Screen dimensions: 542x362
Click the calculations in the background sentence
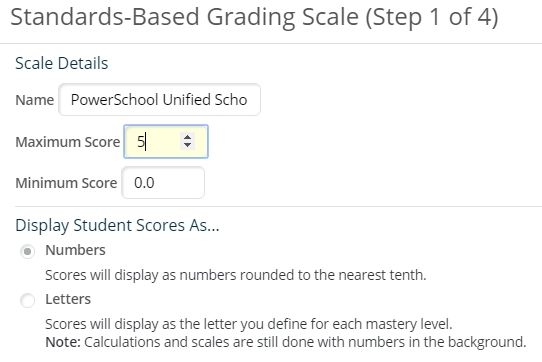click(305, 342)
